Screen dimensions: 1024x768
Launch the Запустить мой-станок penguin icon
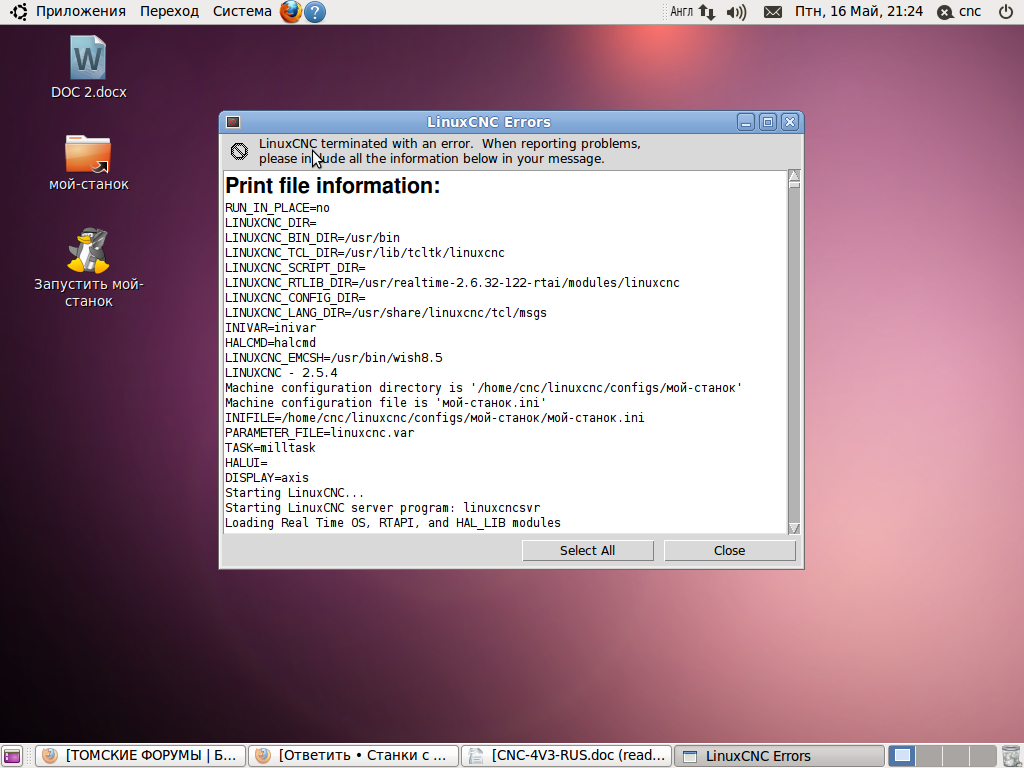pos(88,268)
